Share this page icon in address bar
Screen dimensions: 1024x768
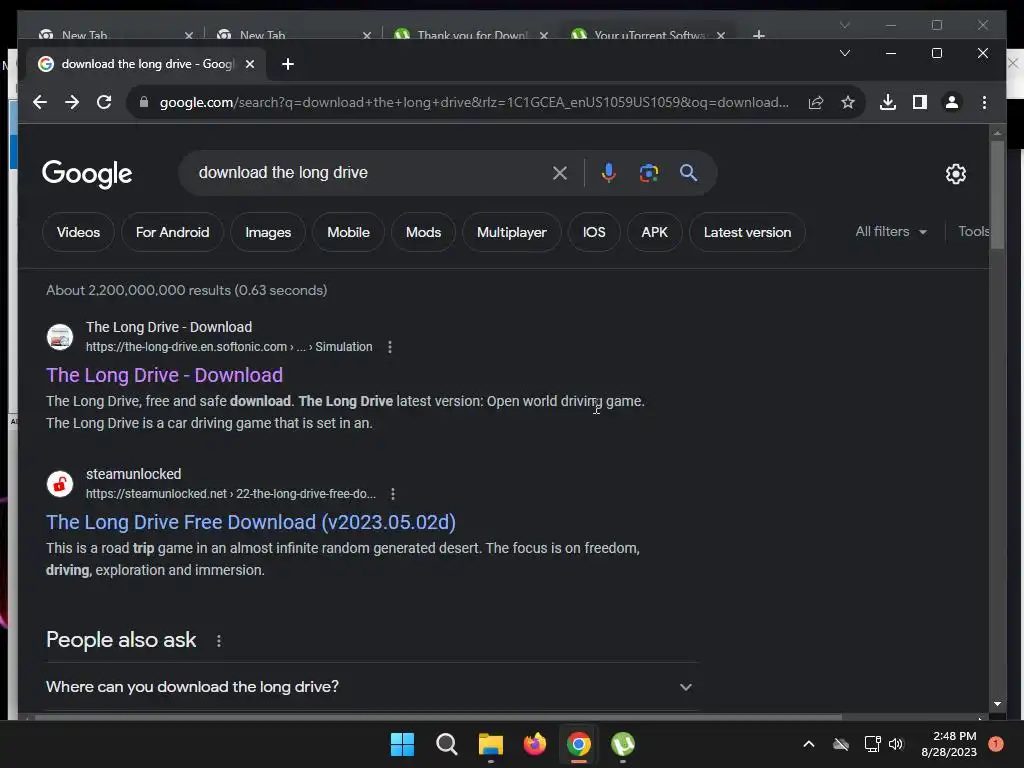816,103
